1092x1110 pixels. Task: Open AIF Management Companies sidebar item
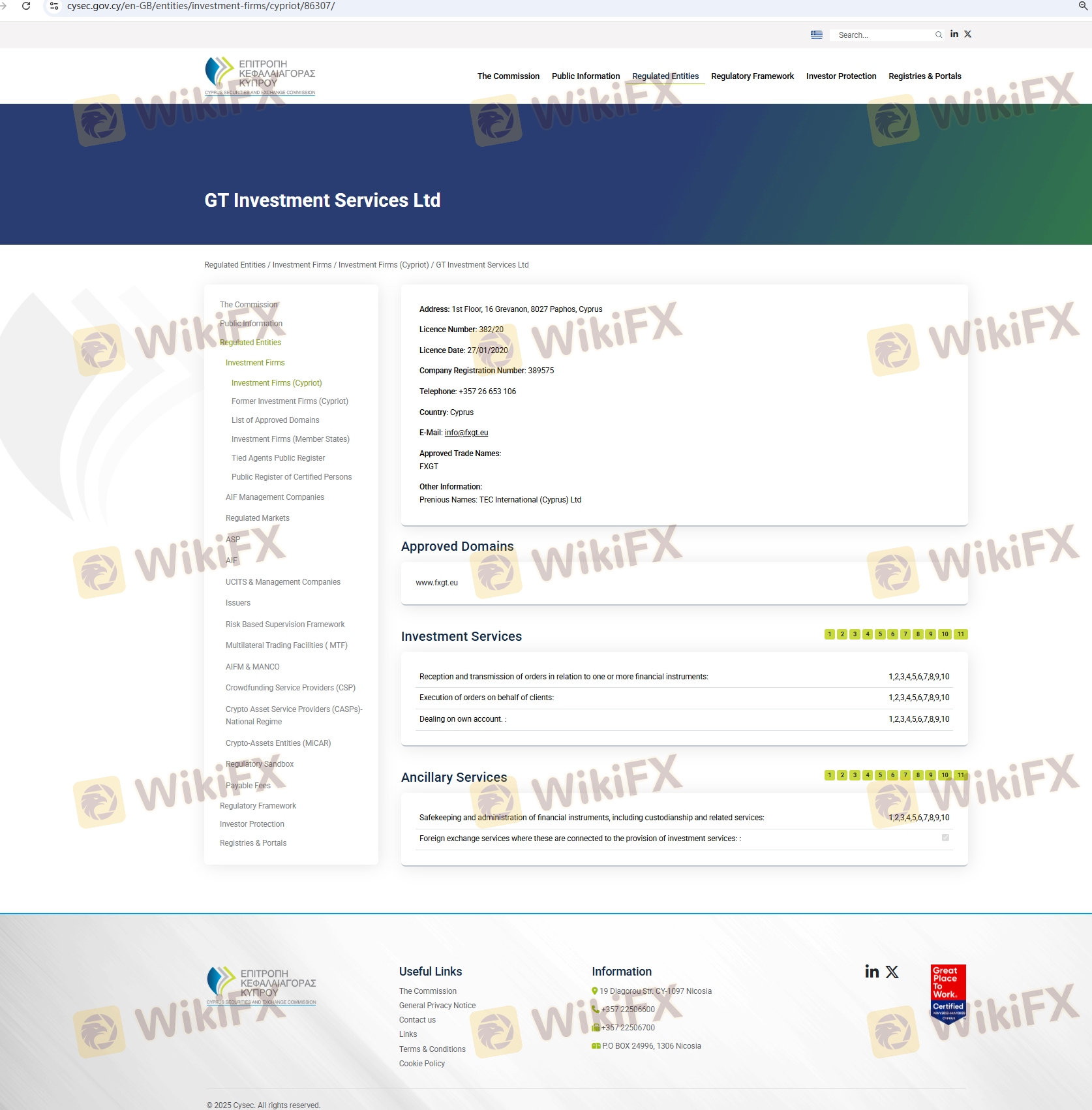pos(275,497)
